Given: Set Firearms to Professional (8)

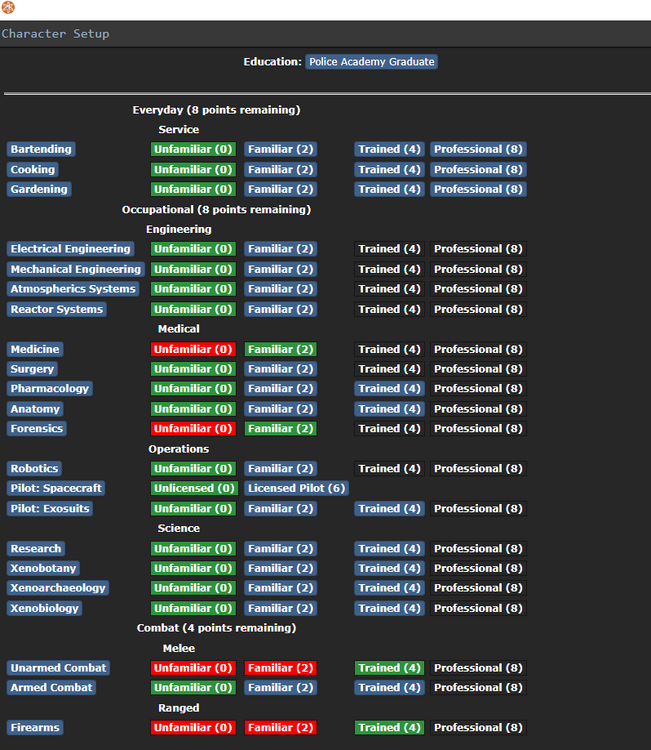Looking at the screenshot, I should [478, 728].
